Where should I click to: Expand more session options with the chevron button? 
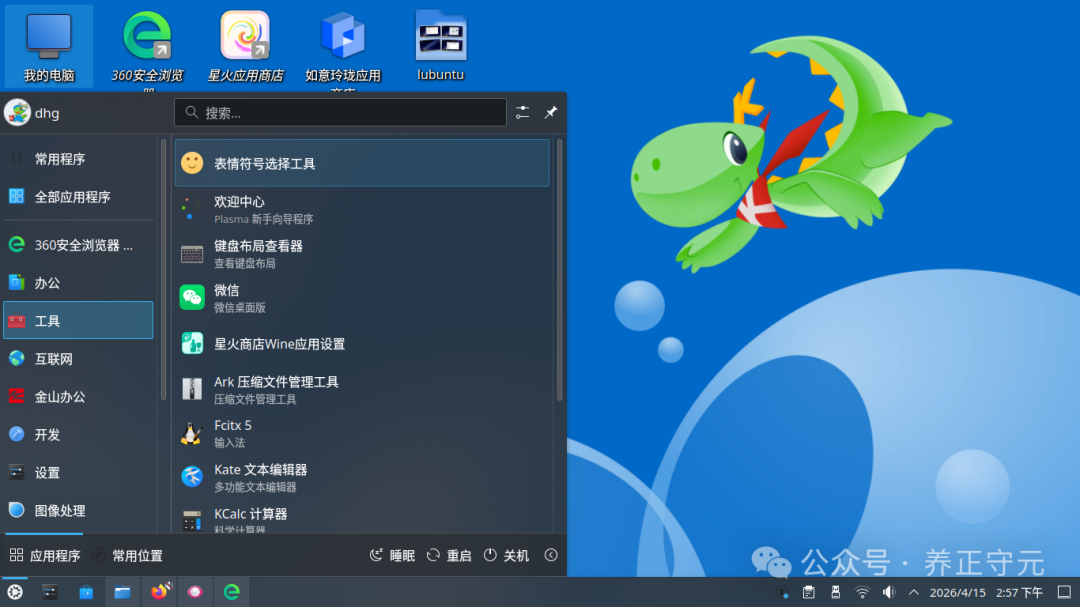click(x=551, y=555)
